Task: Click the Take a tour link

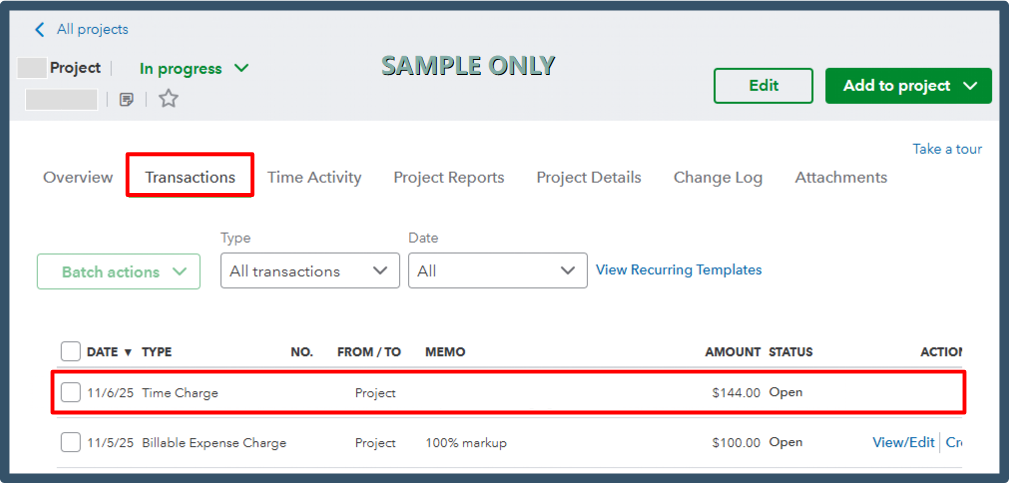Action: tap(947, 149)
